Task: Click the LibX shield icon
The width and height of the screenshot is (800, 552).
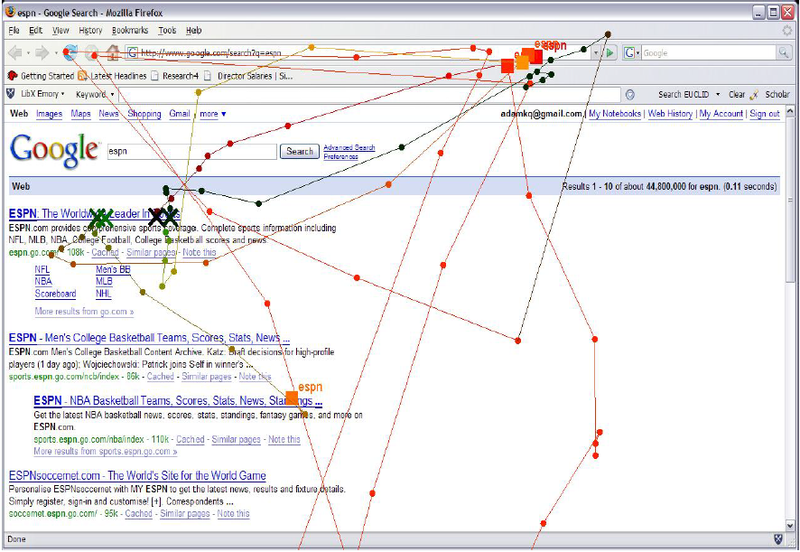Action: point(11,94)
